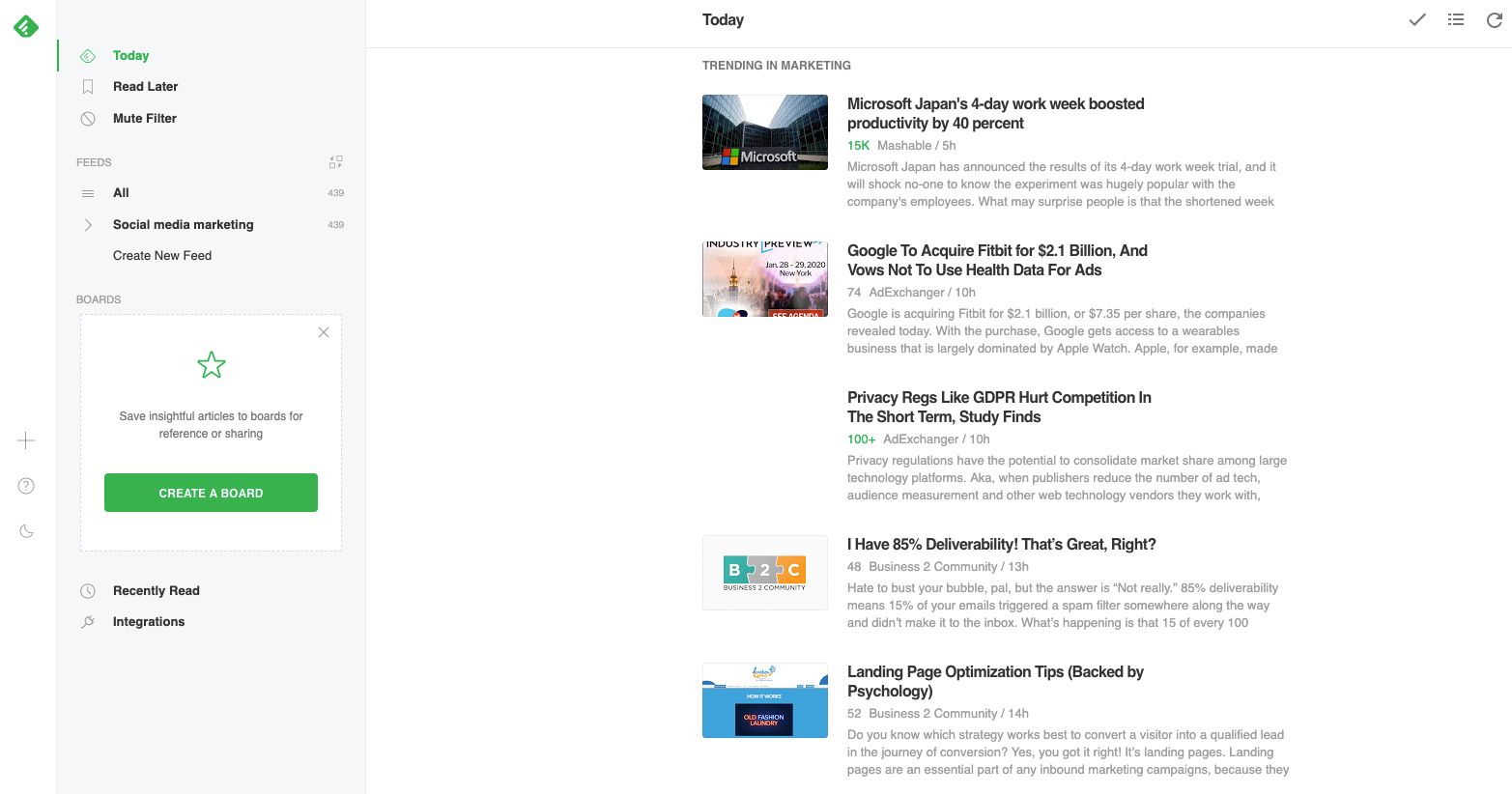Enable dark mode with the moon icon
Image resolution: width=1512 pixels, height=794 pixels.
(x=25, y=530)
